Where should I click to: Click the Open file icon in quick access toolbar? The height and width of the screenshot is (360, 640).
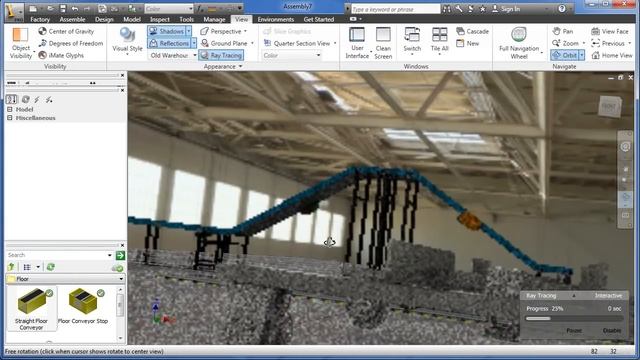50,9
